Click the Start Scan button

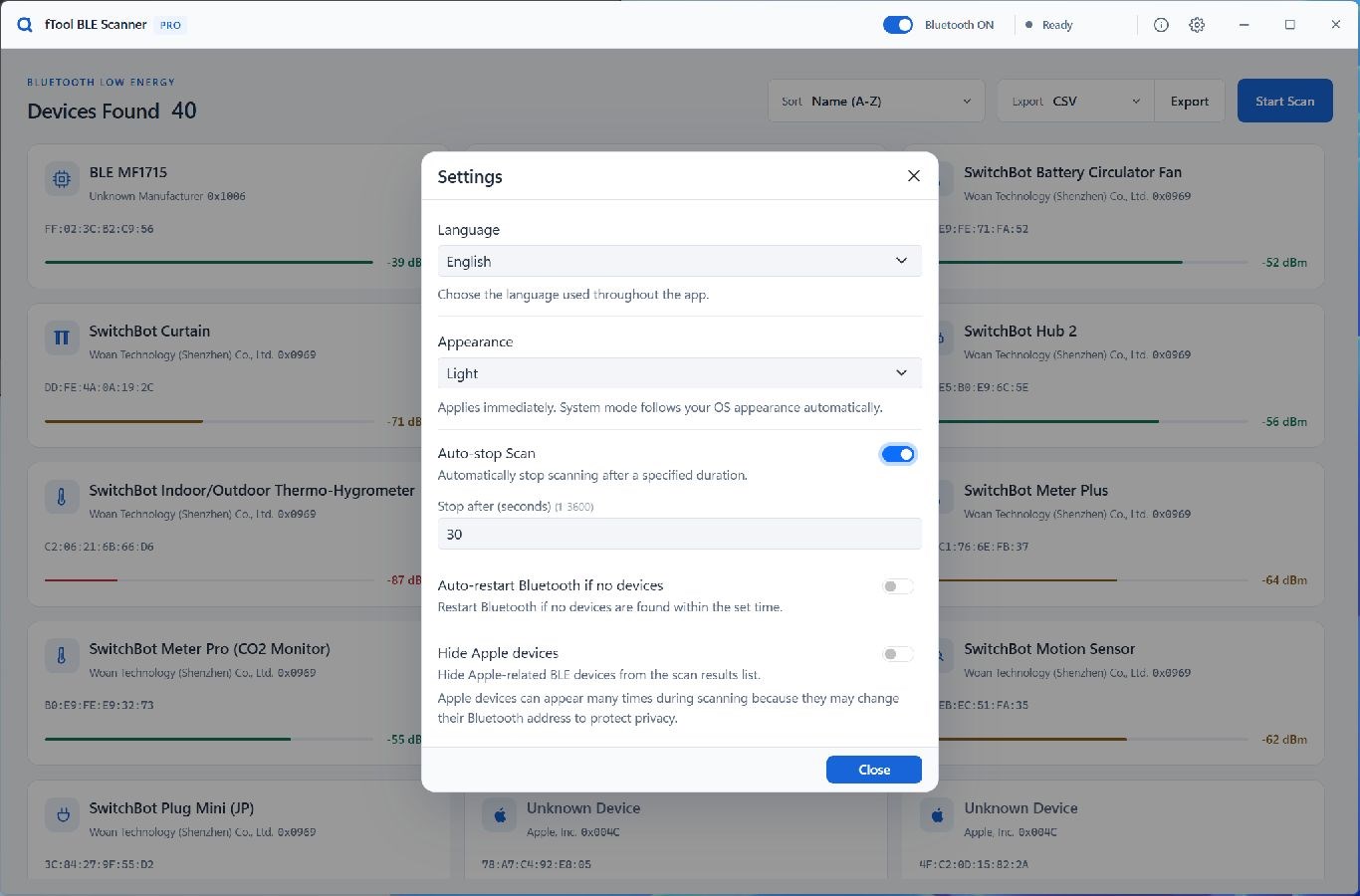tap(1284, 101)
